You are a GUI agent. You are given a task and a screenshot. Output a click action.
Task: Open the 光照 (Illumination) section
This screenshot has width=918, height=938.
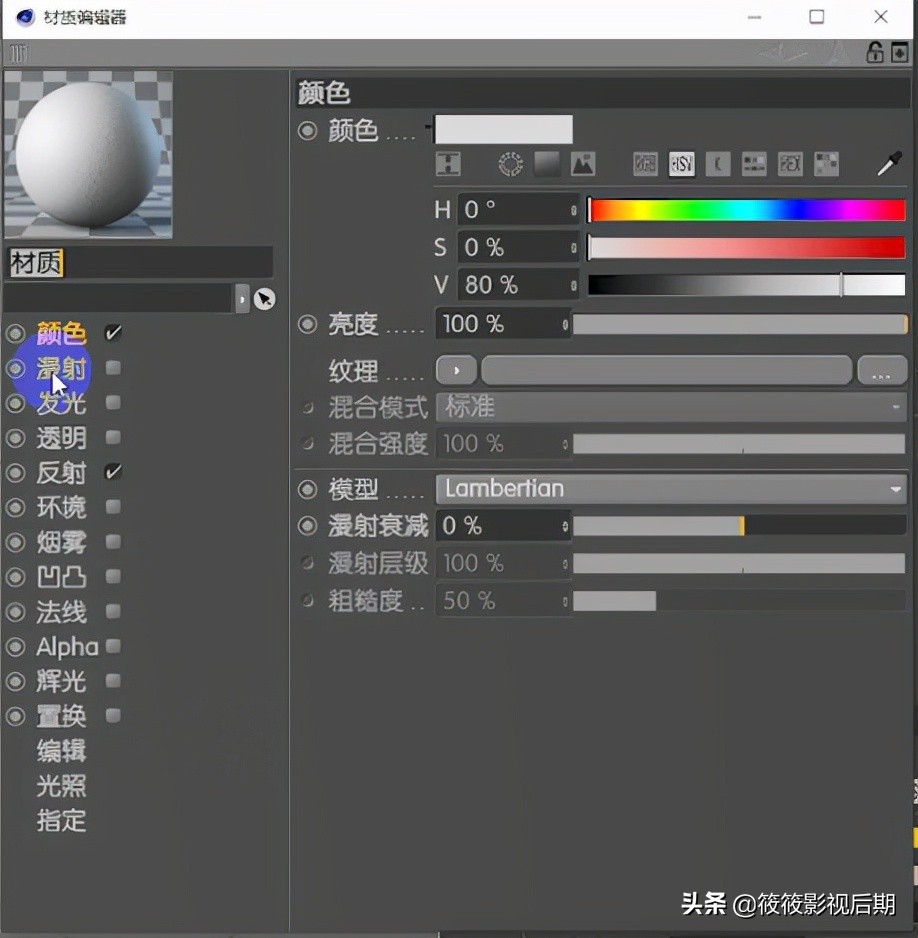(62, 786)
